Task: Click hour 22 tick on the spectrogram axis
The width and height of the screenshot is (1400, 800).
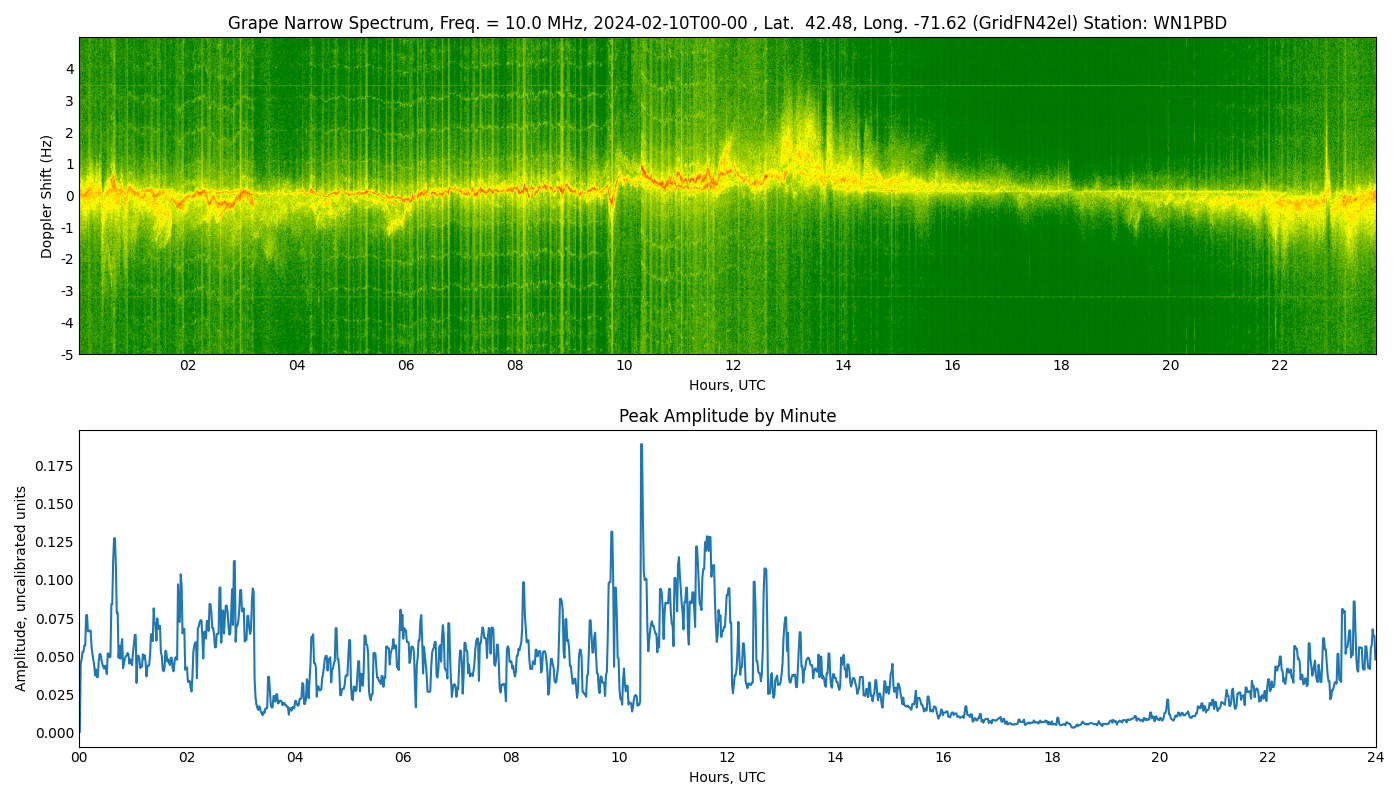Action: (x=1280, y=366)
